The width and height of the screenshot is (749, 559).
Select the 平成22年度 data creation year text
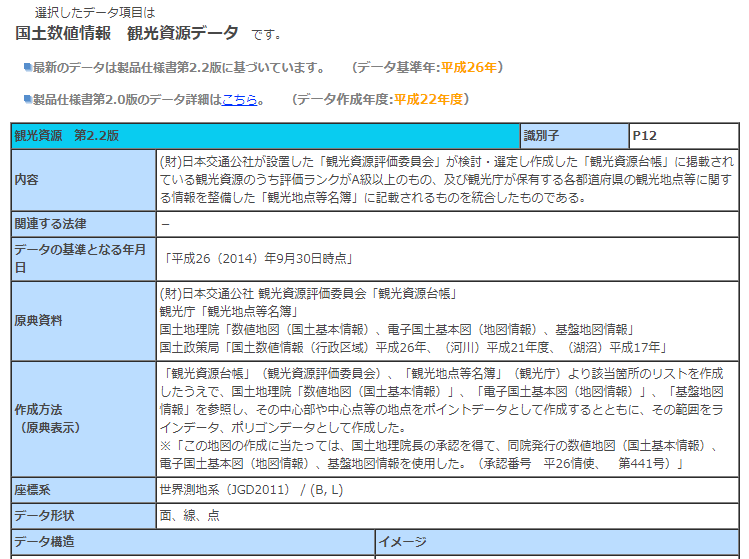(428, 99)
